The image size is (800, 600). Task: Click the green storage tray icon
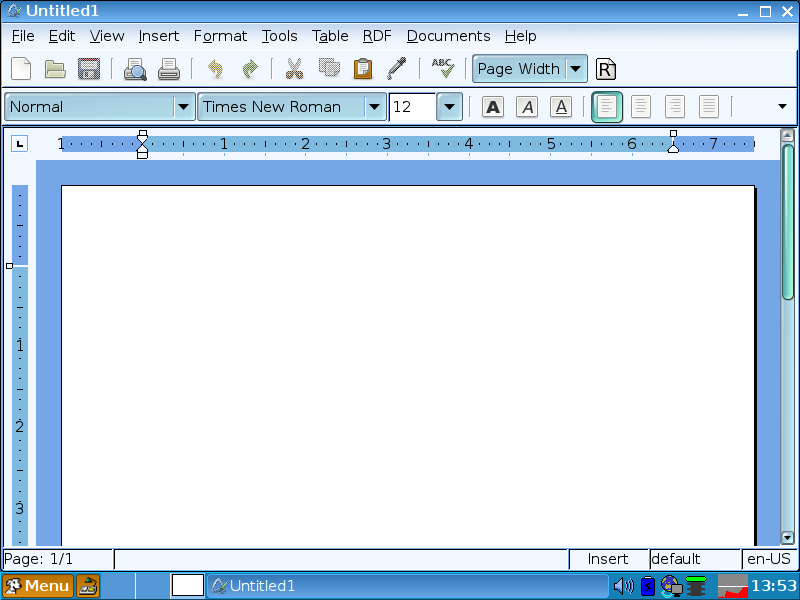point(696,586)
